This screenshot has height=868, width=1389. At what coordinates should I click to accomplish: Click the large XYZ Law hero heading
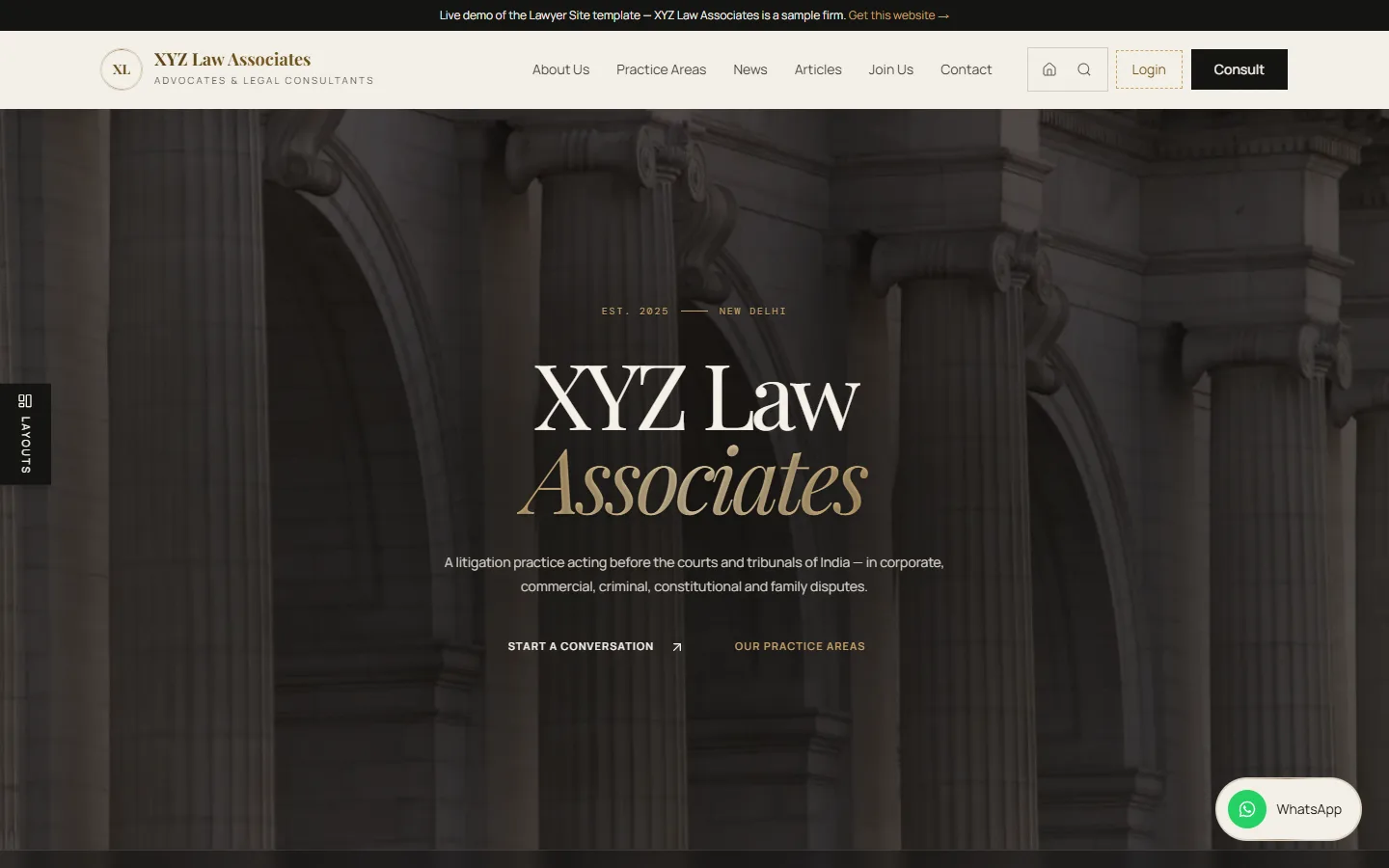695,396
